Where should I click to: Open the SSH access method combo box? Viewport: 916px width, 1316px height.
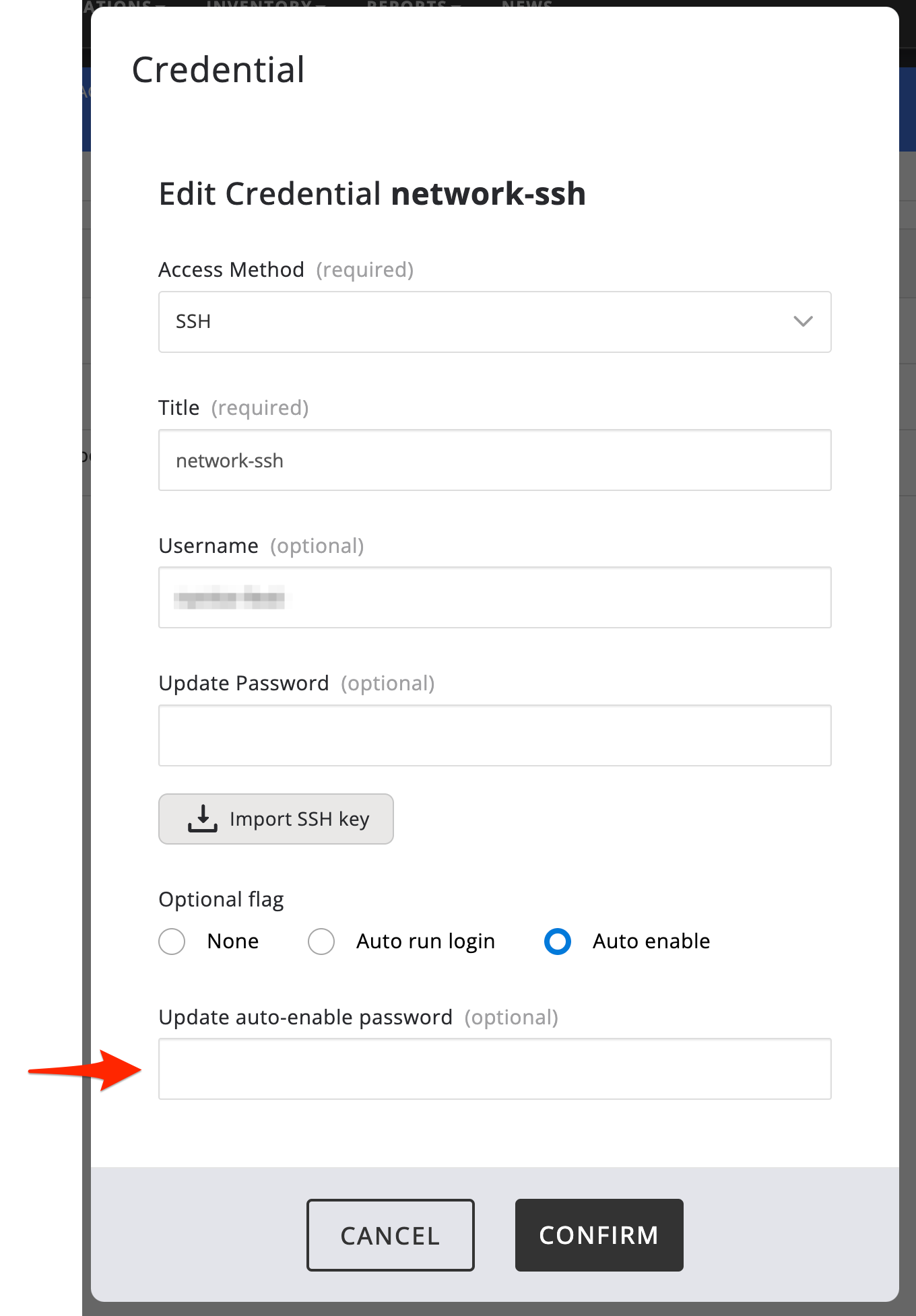471,322
